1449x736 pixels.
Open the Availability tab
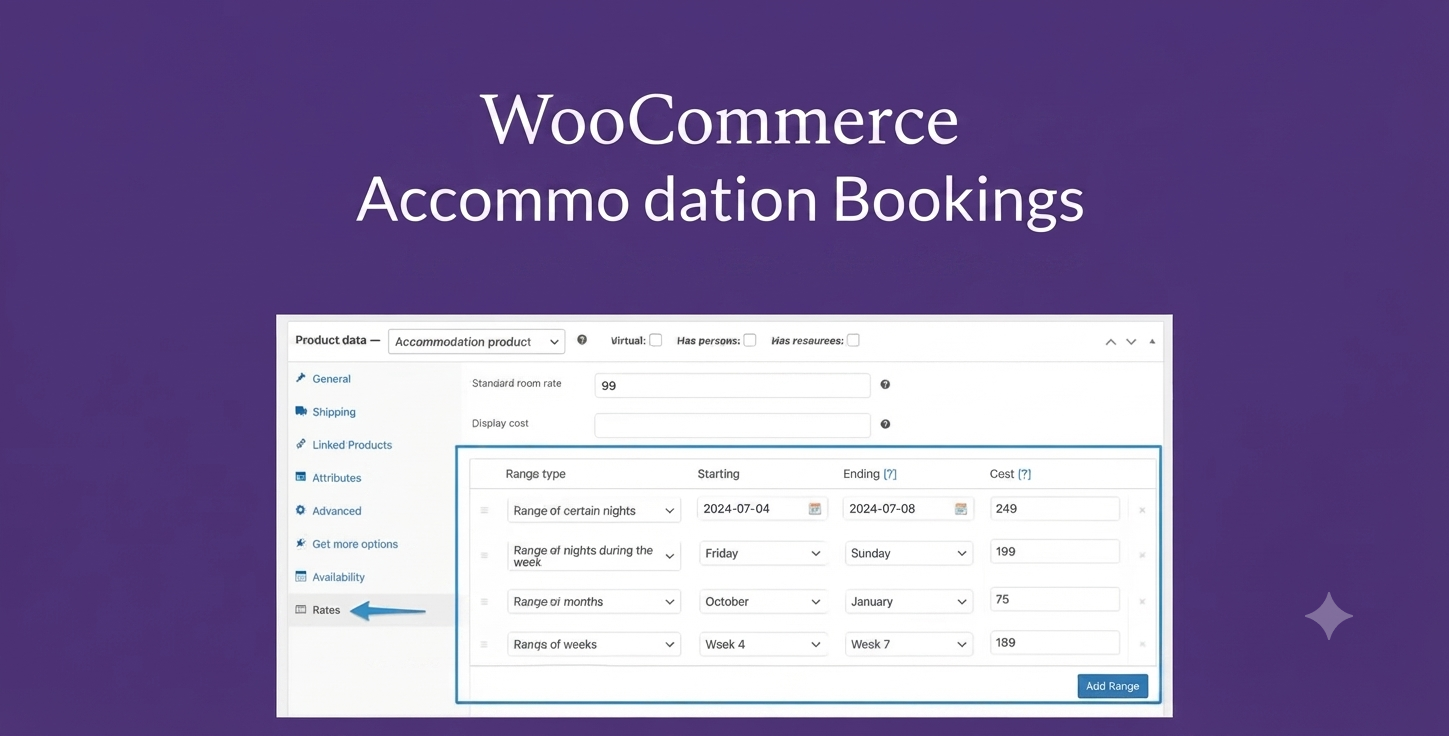pos(338,577)
